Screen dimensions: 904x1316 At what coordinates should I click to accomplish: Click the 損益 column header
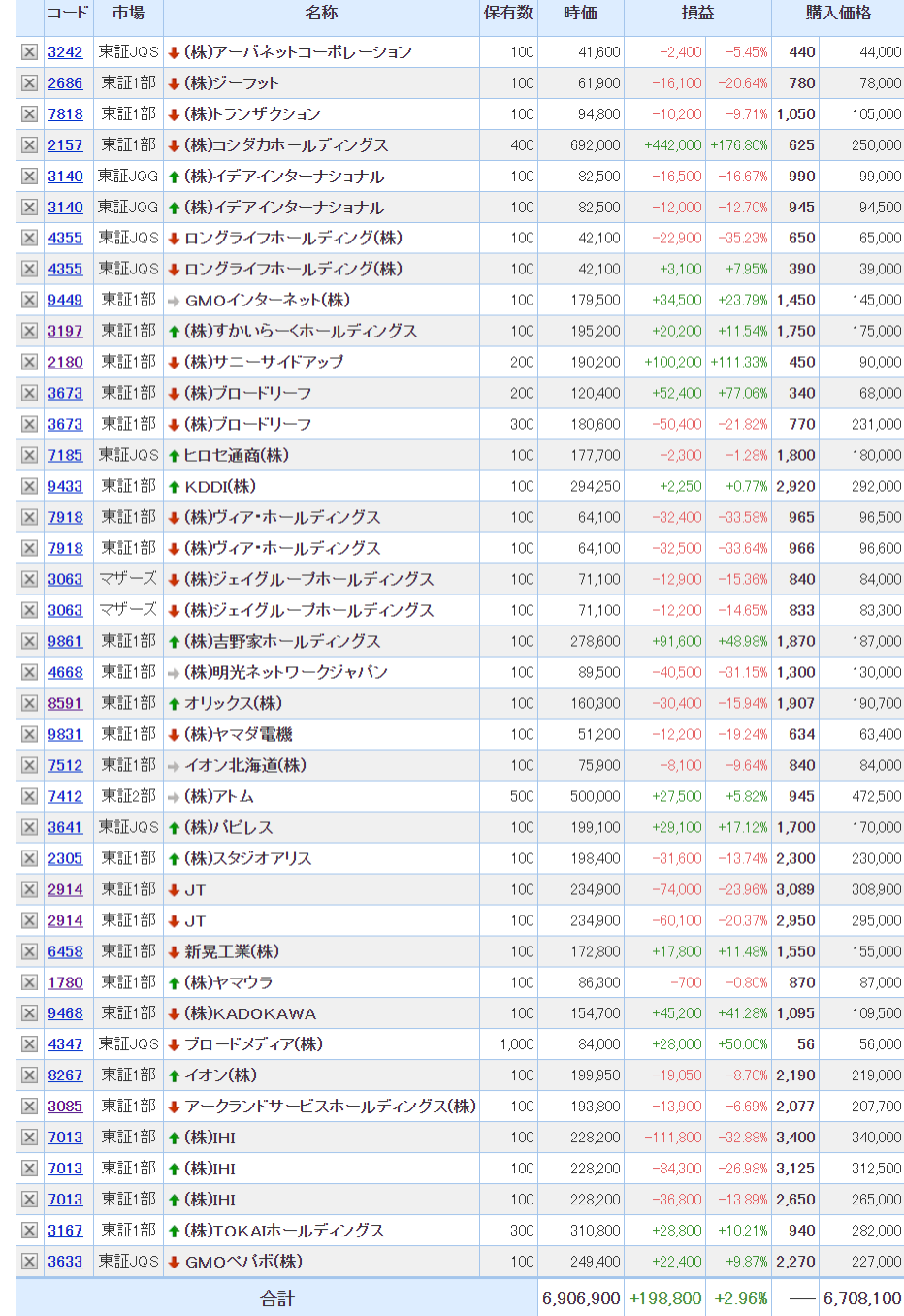click(697, 14)
